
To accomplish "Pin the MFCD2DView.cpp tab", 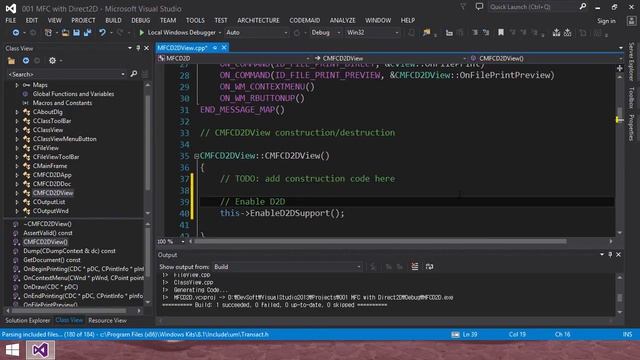I will tap(215, 48).
